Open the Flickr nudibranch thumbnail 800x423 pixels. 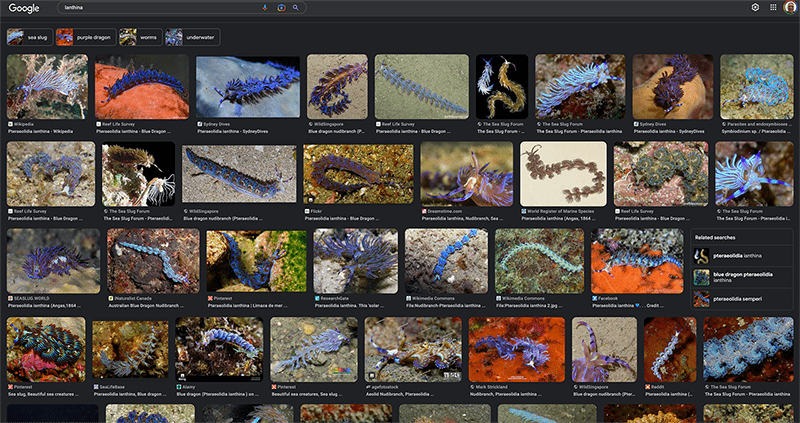point(359,174)
